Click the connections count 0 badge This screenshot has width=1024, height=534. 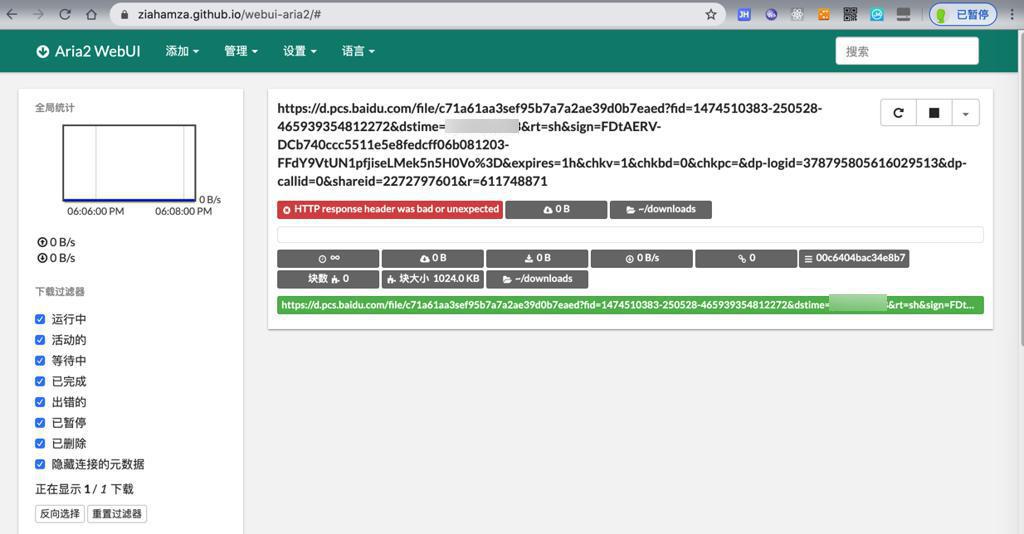click(x=746, y=259)
